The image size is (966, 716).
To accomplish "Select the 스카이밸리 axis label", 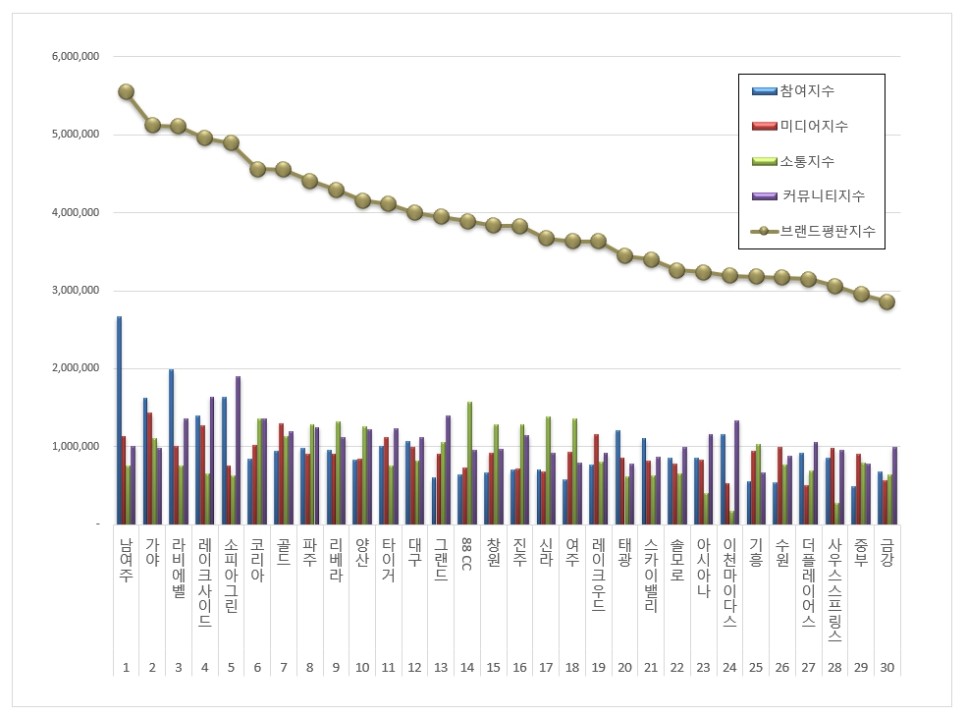I will coord(651,575).
